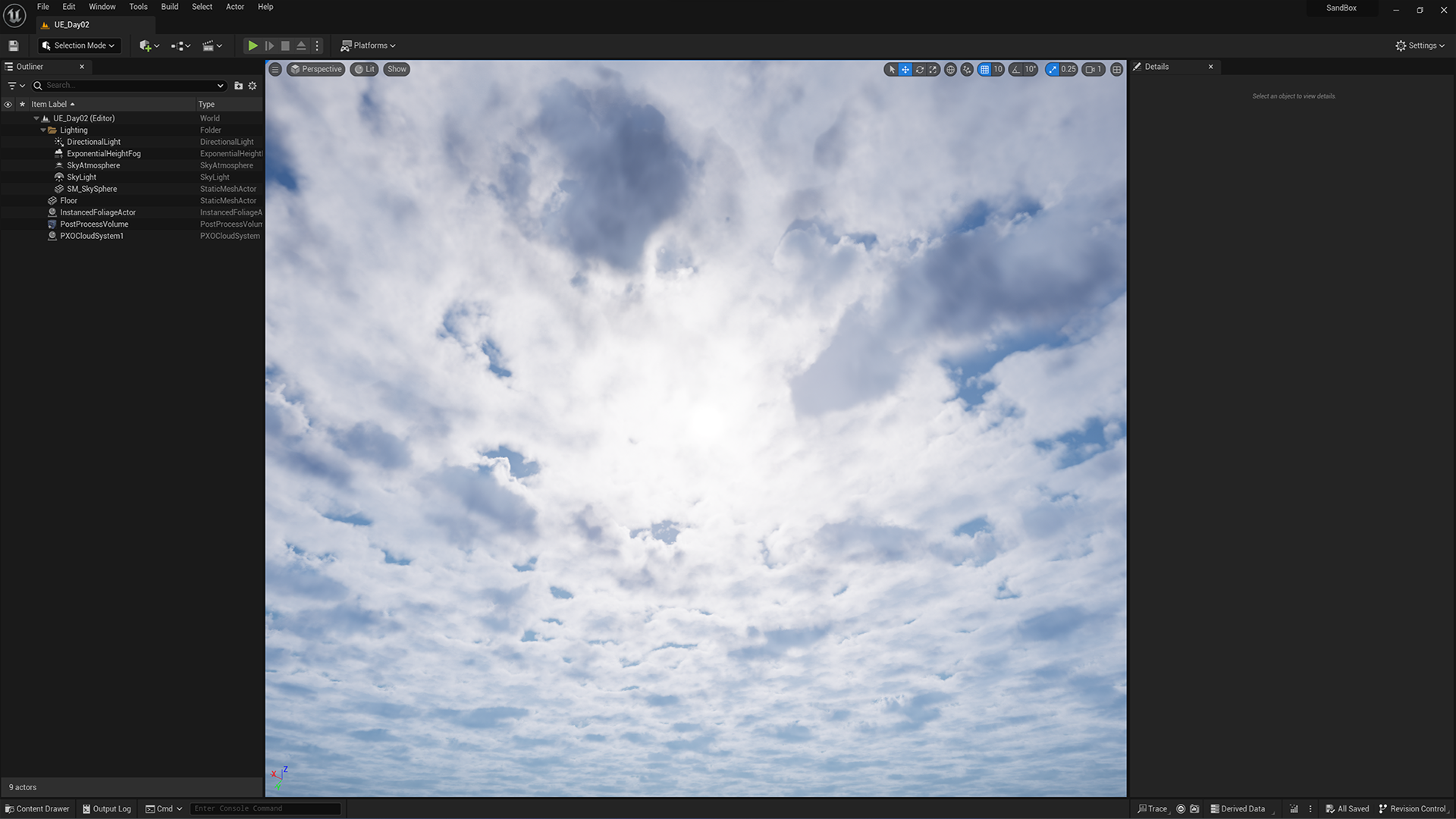Toggle grid snapping on viewport toolbar

(x=984, y=69)
